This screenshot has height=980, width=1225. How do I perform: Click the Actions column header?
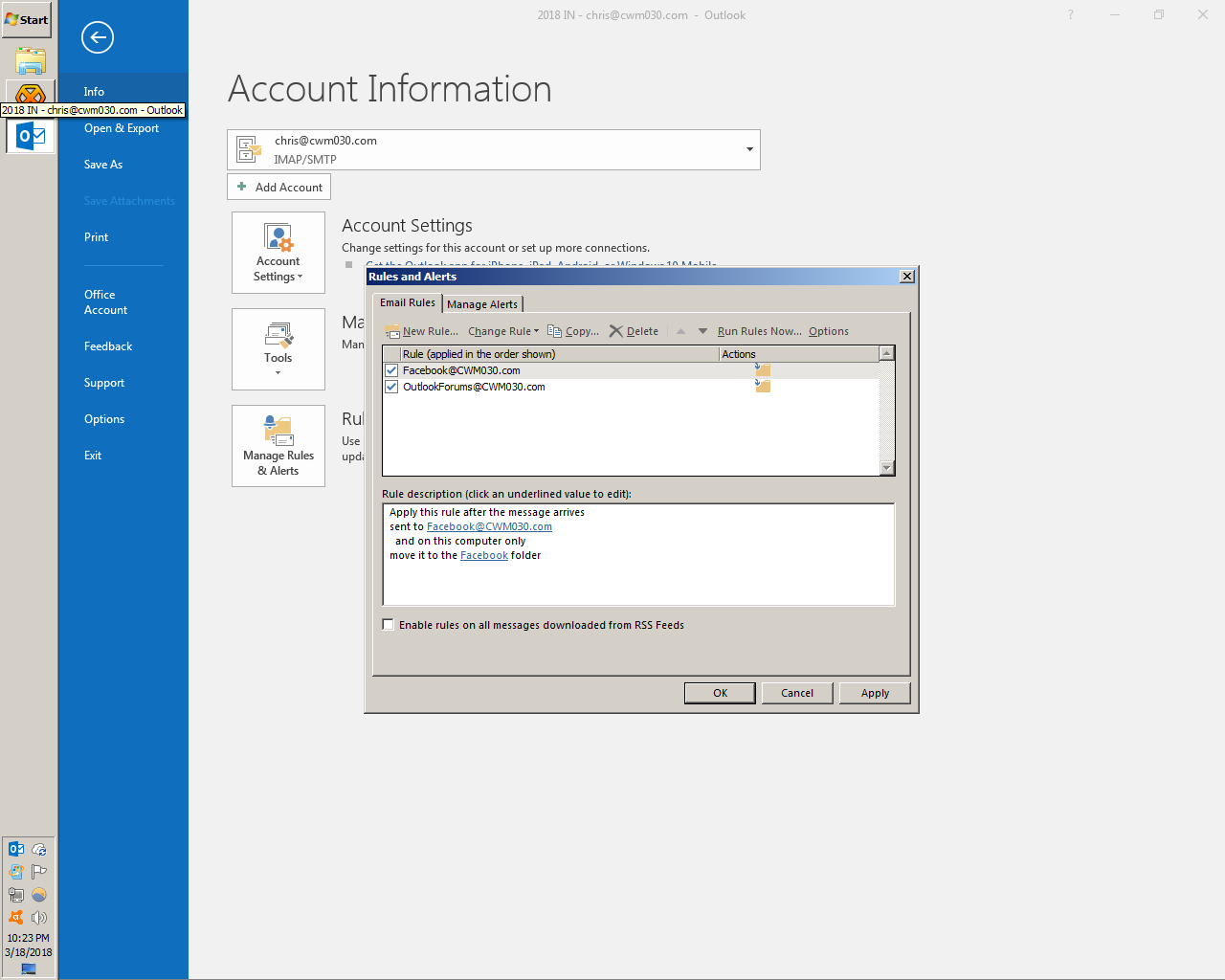pos(798,354)
